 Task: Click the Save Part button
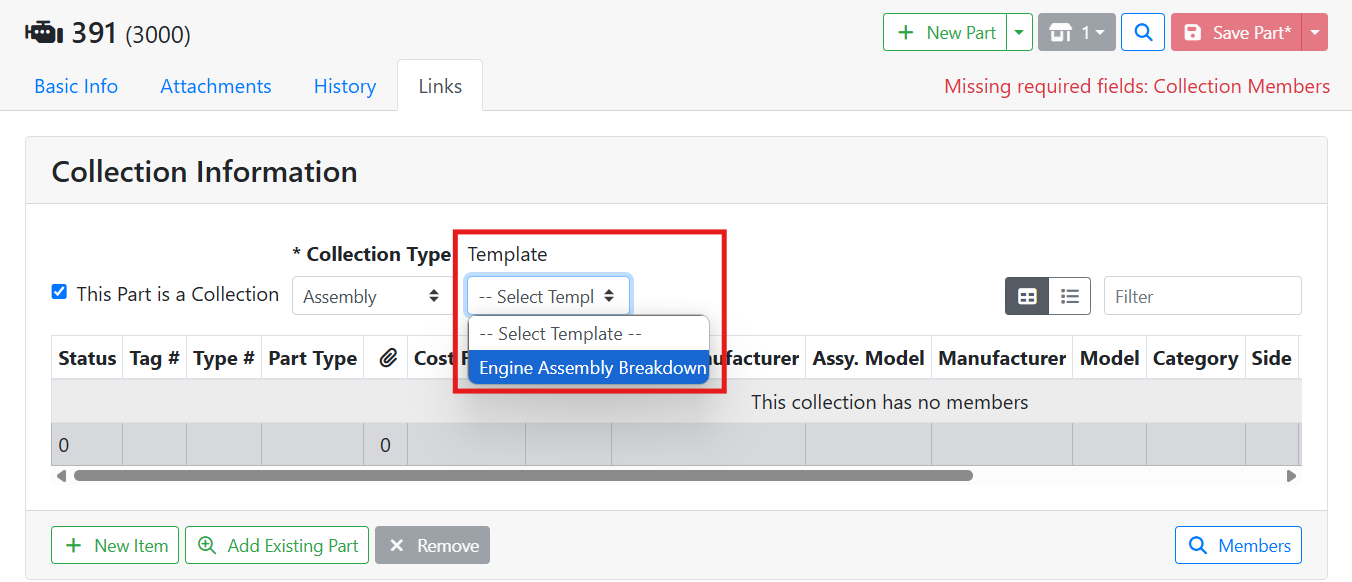coord(1240,32)
